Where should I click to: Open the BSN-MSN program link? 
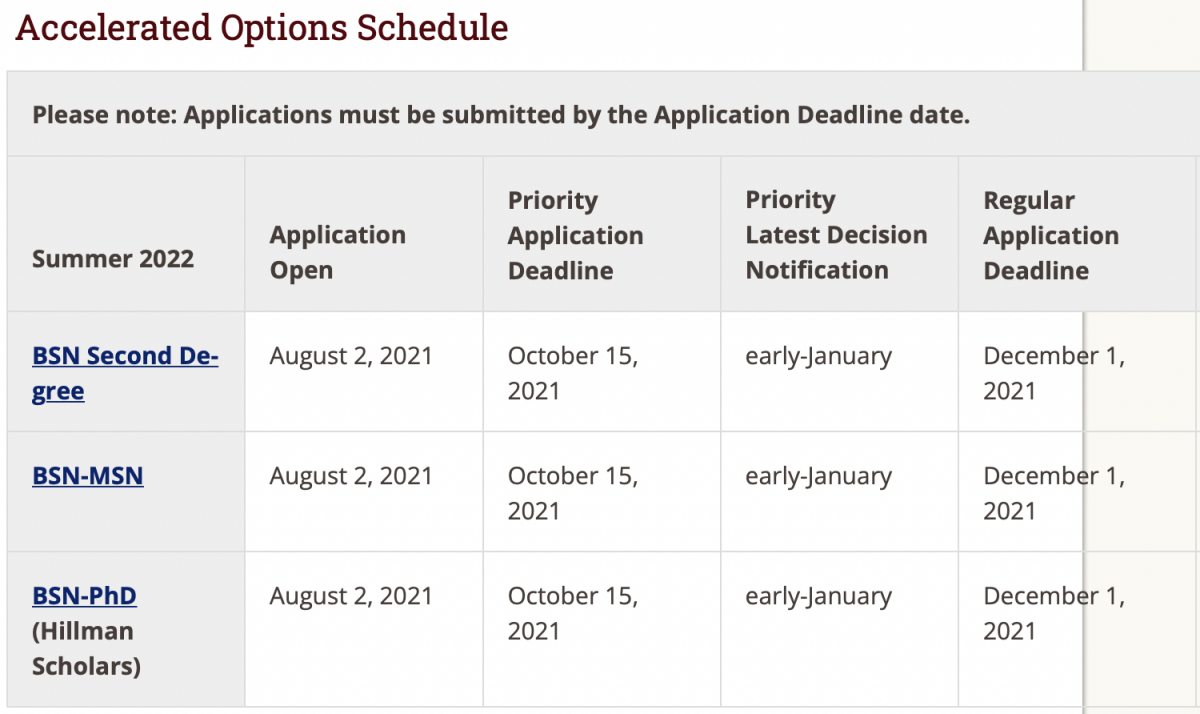coord(88,475)
